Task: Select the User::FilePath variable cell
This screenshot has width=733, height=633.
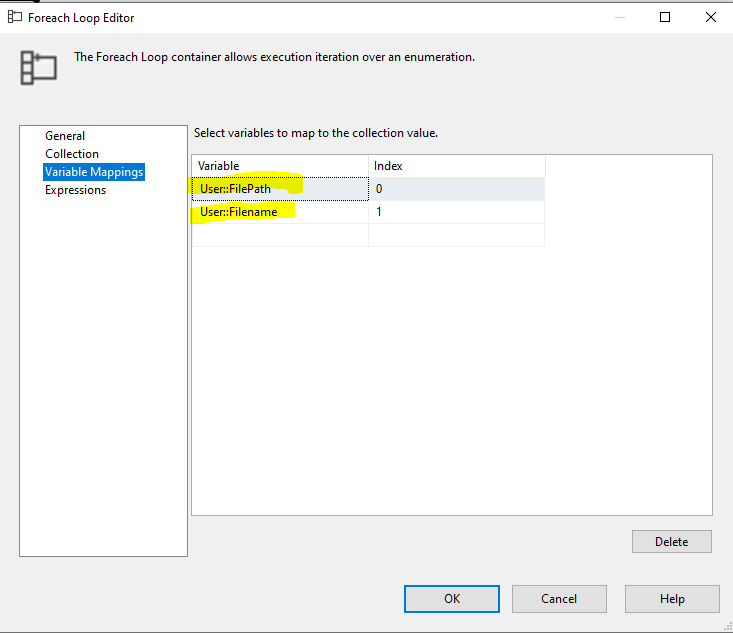Action: pyautogui.click(x=280, y=189)
